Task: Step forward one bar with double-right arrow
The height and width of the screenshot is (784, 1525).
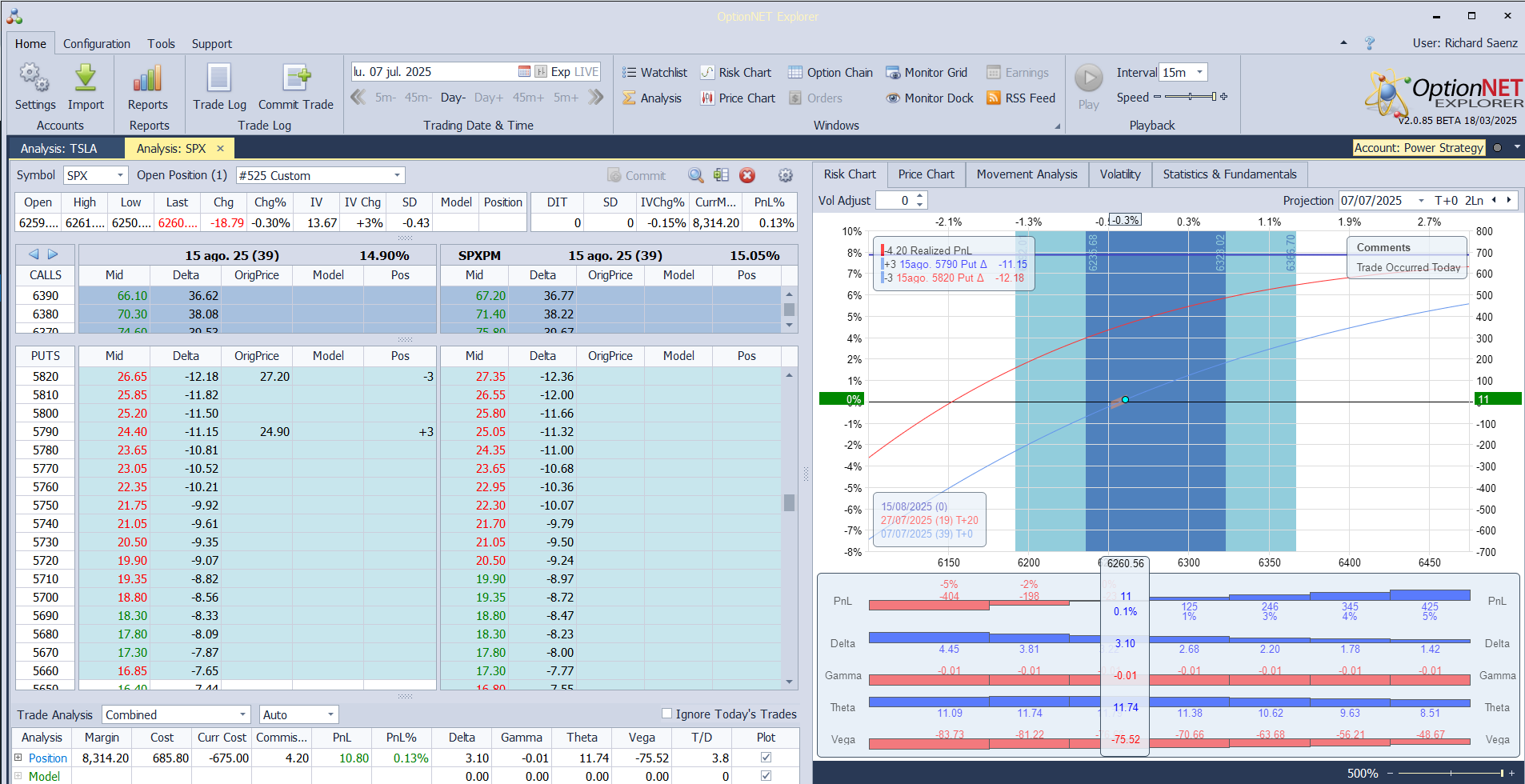Action: pyautogui.click(x=595, y=98)
